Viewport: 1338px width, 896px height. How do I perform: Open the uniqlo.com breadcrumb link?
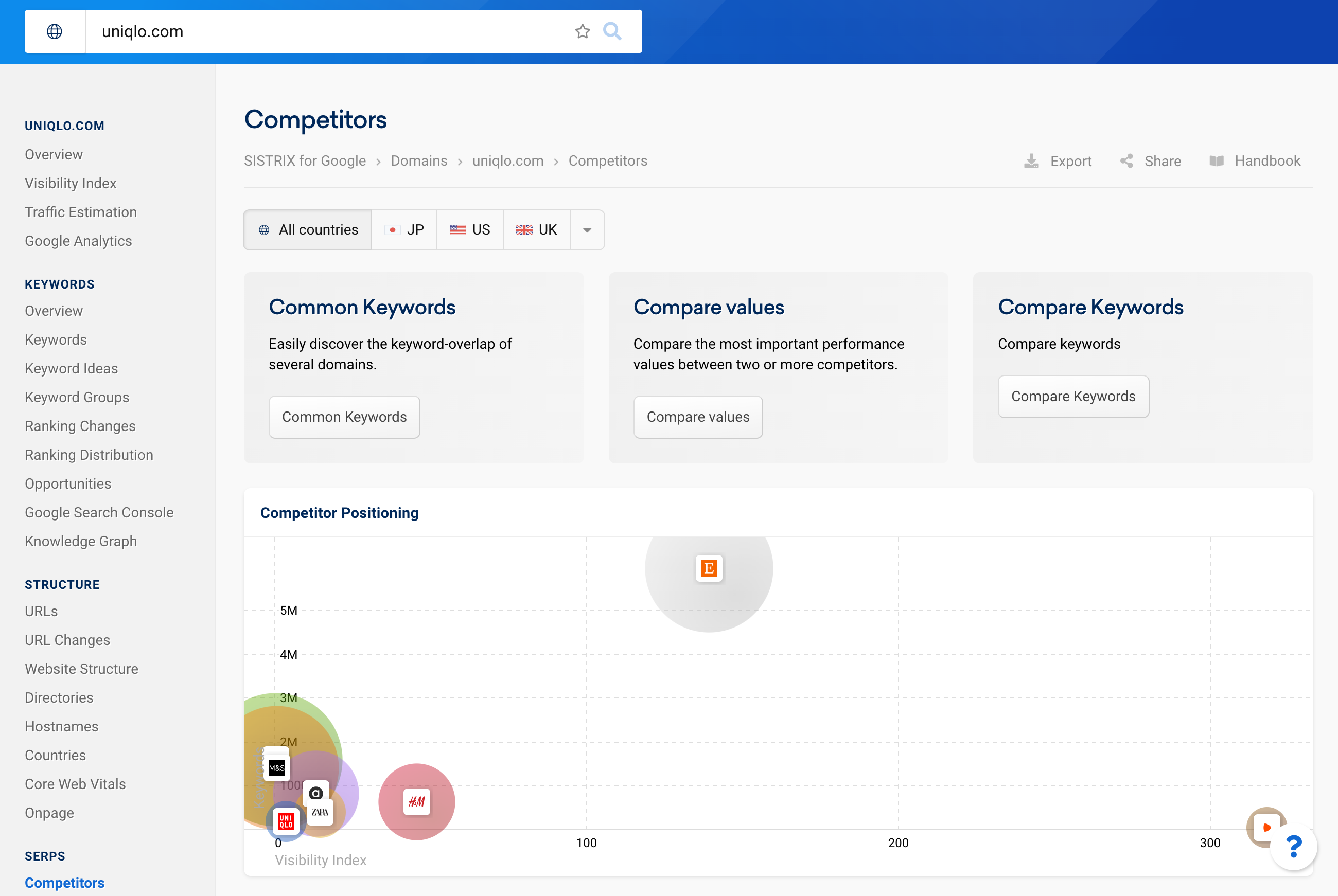[507, 161]
